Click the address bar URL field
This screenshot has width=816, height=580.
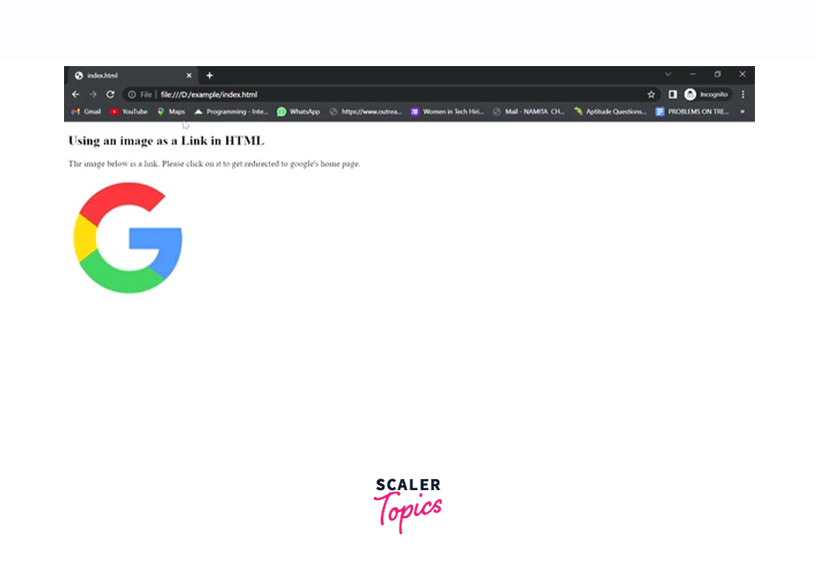click(385, 94)
